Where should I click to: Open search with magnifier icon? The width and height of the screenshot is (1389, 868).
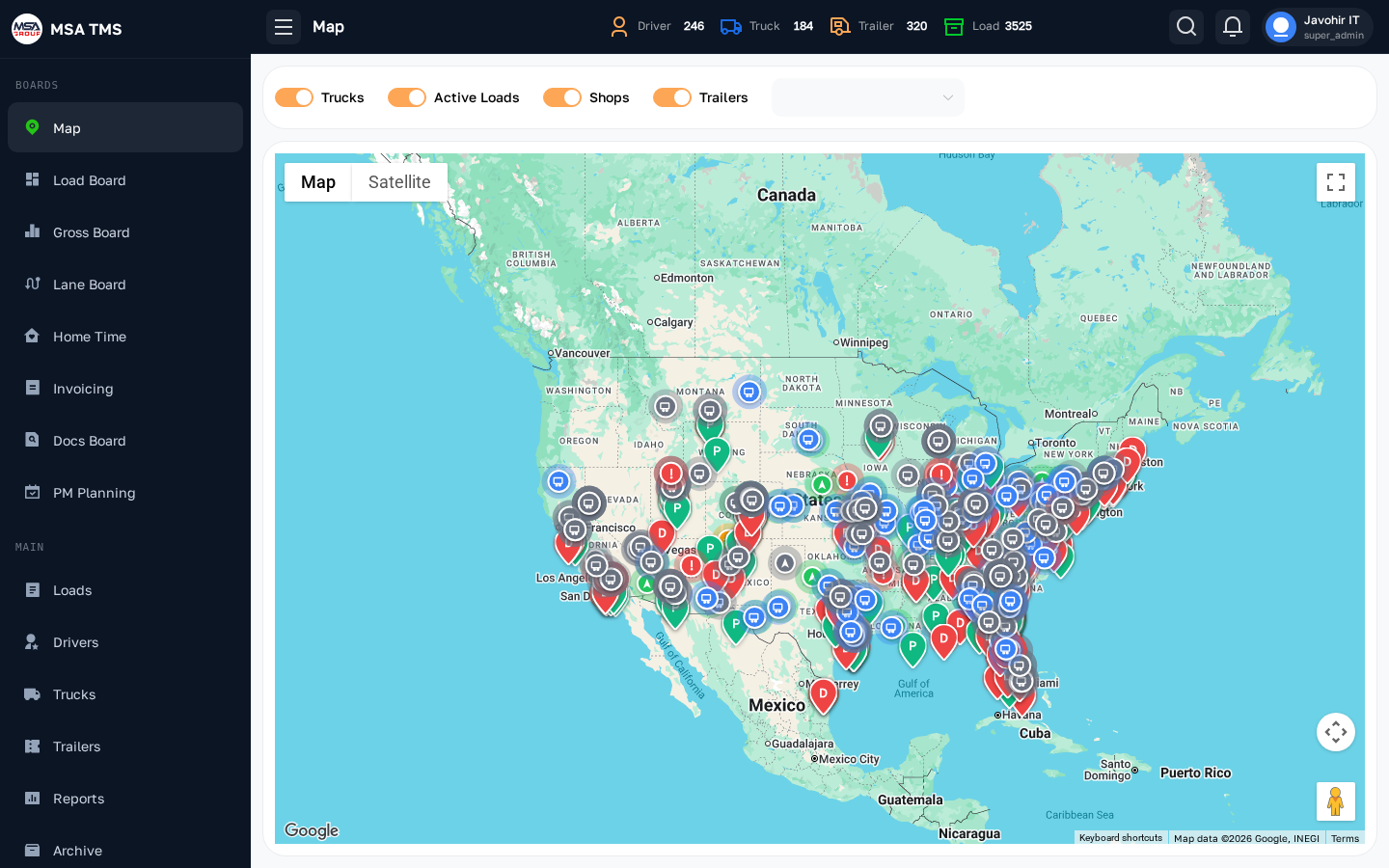coord(1186,27)
